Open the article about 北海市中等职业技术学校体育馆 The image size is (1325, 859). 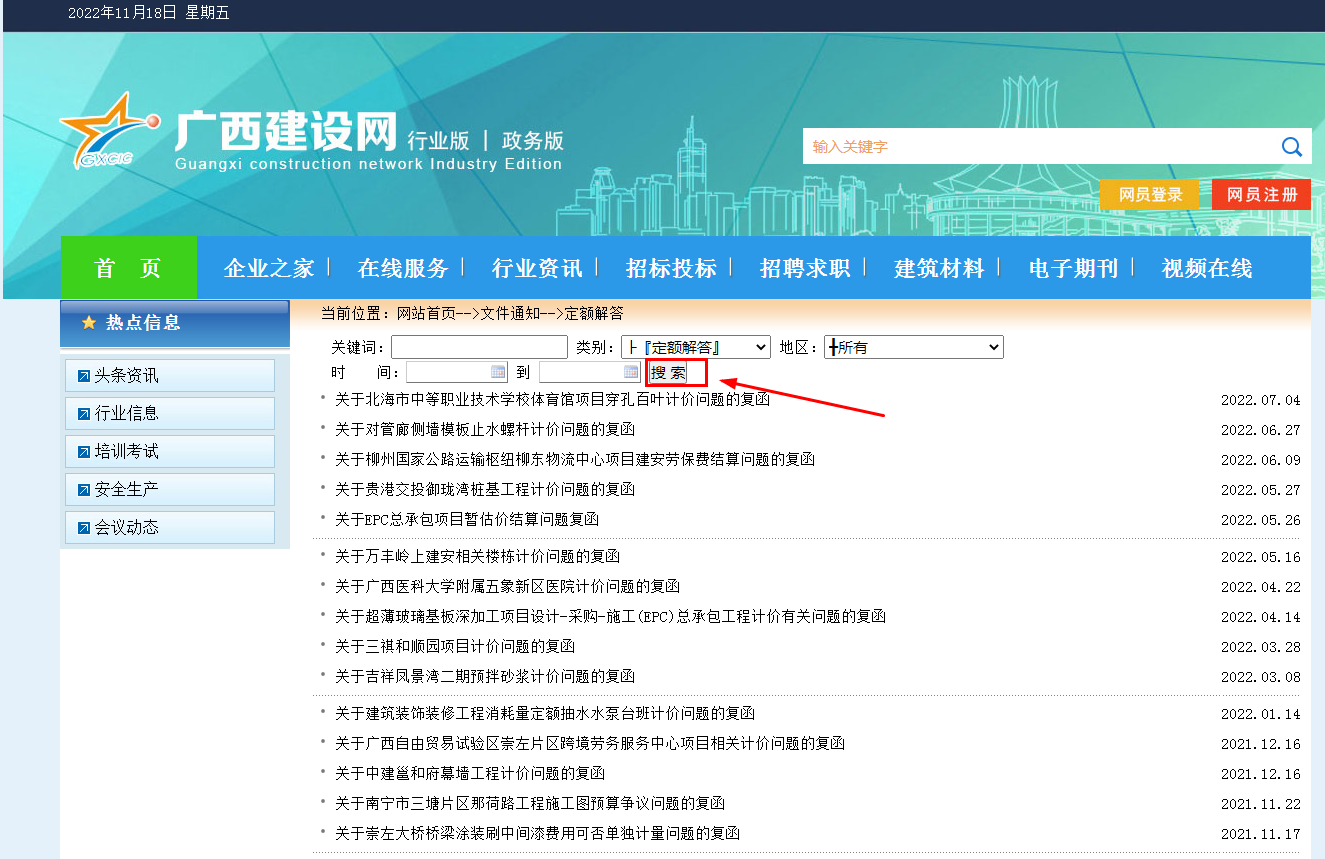click(x=552, y=400)
